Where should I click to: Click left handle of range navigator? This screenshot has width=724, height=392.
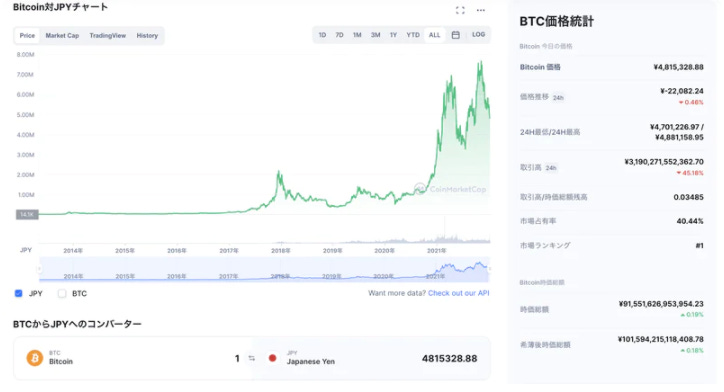pos(39,269)
